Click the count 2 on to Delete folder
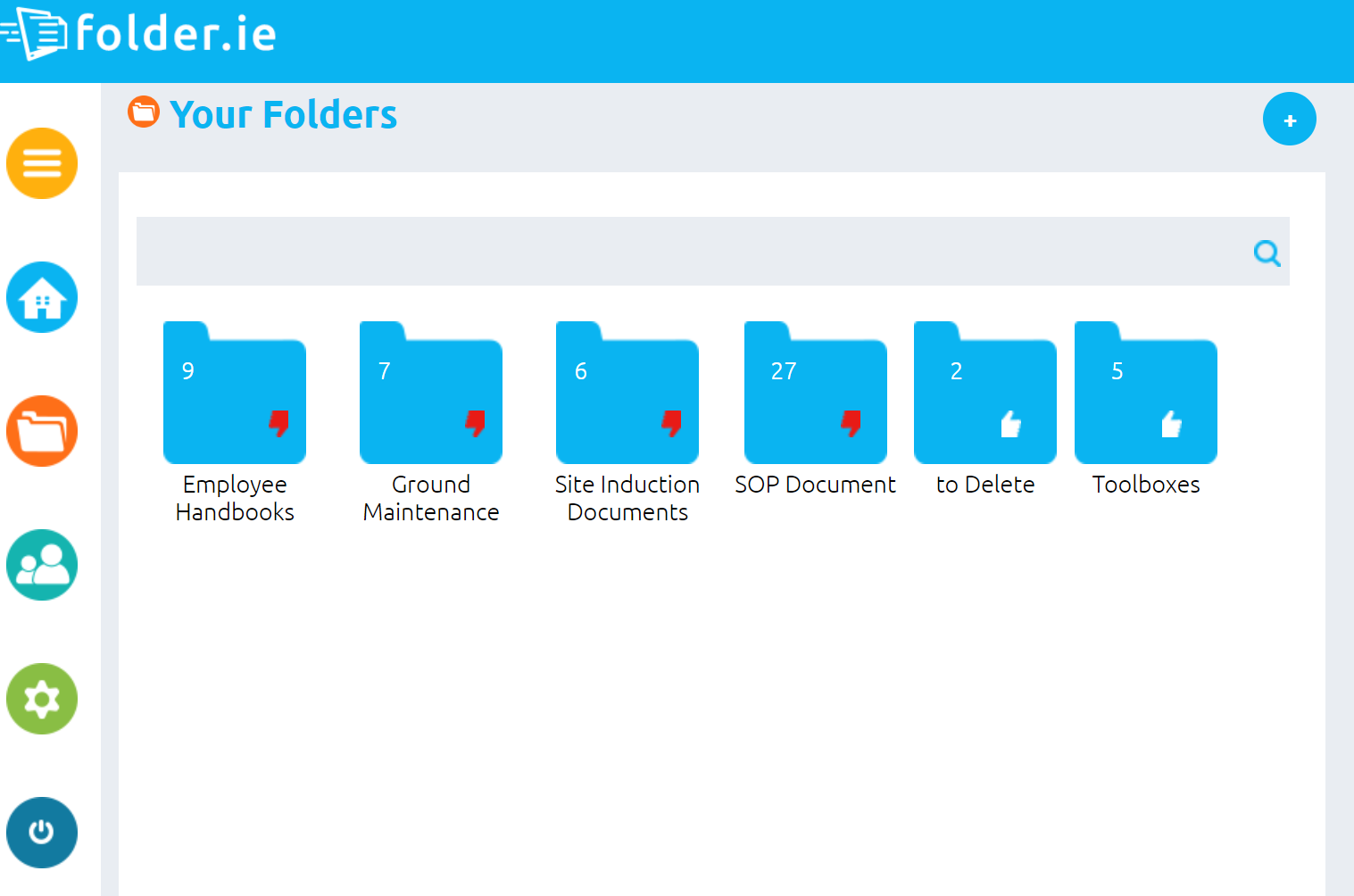Screen dimensions: 1354x896 click(x=957, y=371)
